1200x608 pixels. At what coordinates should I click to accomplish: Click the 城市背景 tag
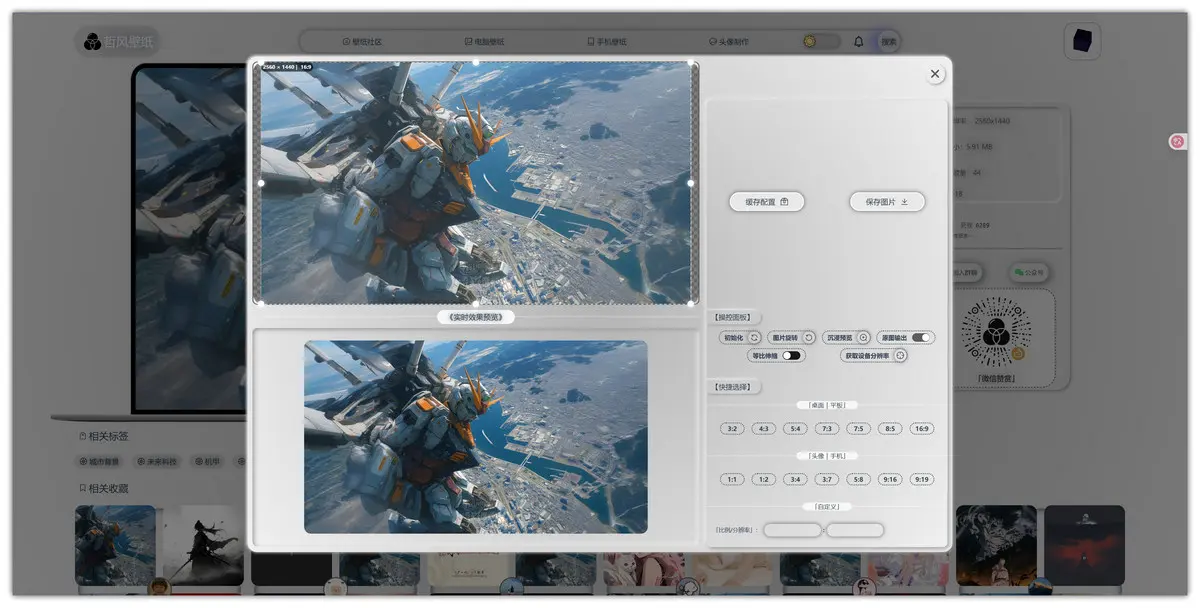tap(99, 462)
